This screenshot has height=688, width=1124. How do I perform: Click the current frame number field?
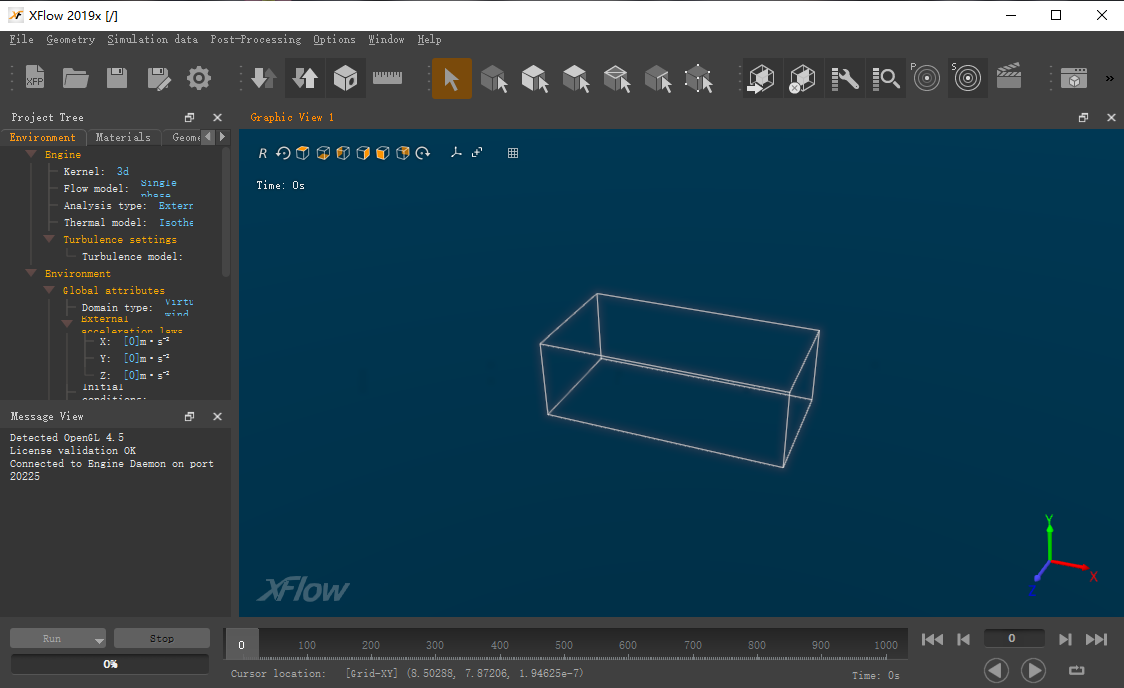coord(1014,638)
